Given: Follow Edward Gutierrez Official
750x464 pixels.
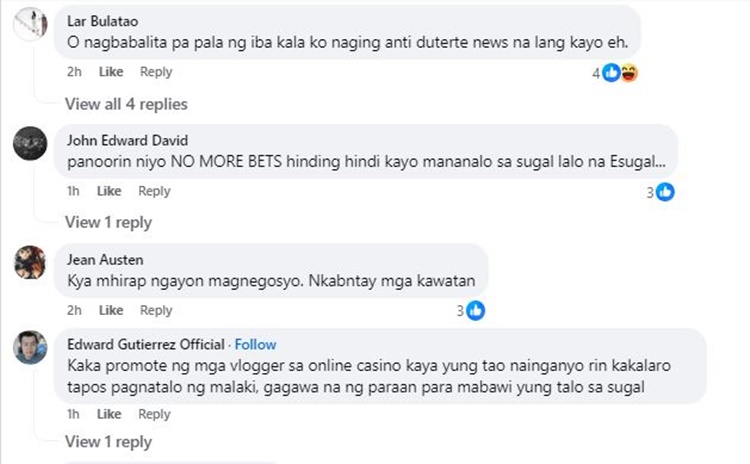Looking at the screenshot, I should (255, 344).
